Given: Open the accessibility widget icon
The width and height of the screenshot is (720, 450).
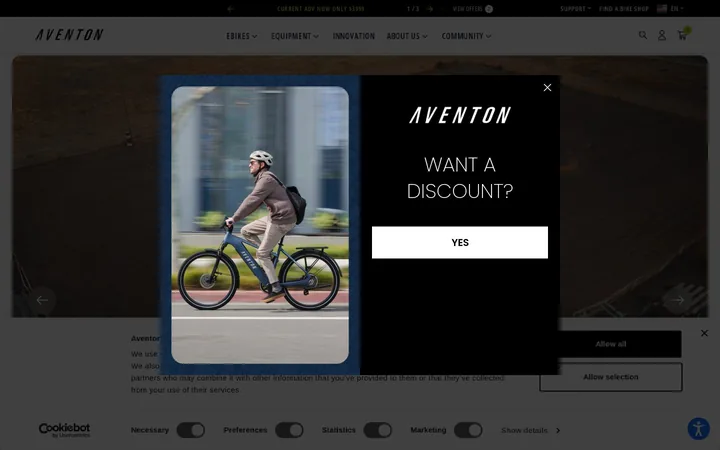Looking at the screenshot, I should (698, 429).
